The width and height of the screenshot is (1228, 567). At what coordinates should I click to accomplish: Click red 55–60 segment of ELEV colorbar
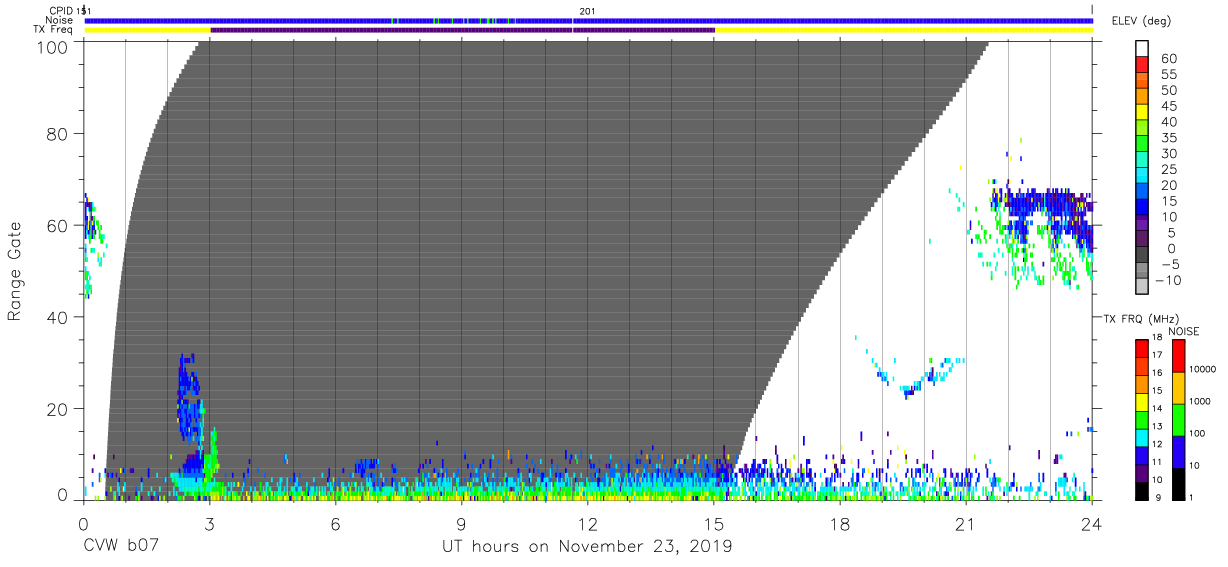1144,64
